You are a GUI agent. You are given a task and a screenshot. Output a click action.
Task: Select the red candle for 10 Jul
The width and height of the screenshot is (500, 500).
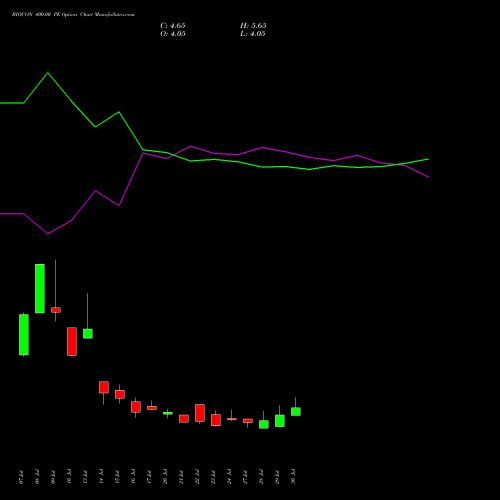(72, 341)
